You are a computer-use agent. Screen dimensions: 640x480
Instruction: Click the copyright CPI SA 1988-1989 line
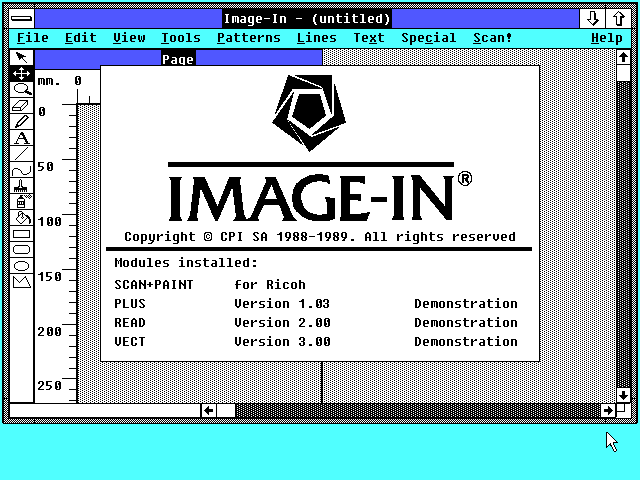(x=320, y=237)
